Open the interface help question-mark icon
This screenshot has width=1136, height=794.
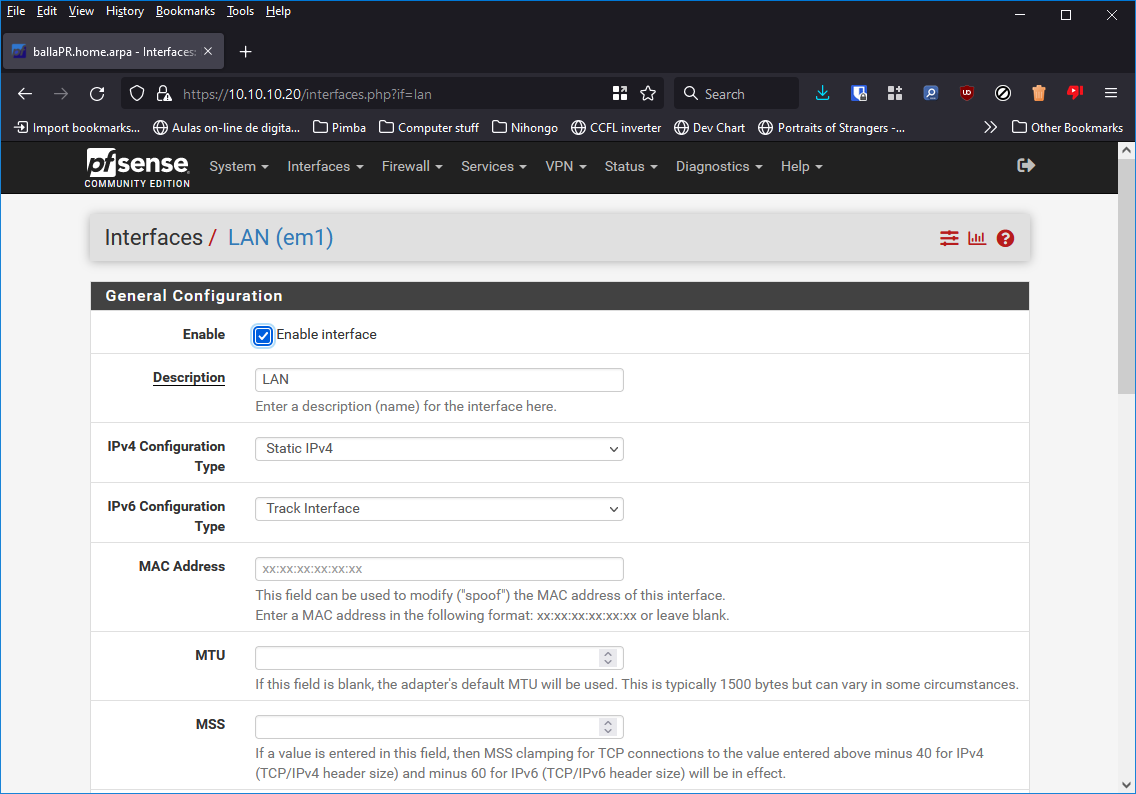pyautogui.click(x=1005, y=238)
